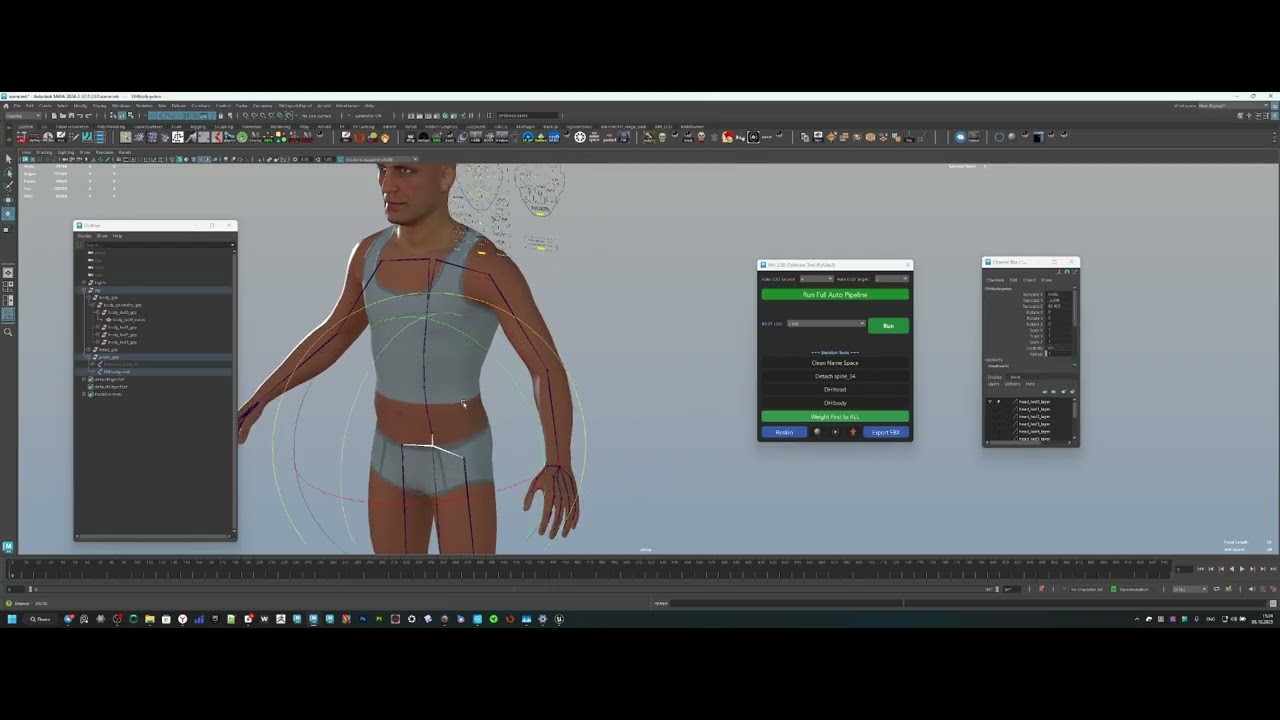Open the Skeleton menu in main menu bar

(144, 105)
